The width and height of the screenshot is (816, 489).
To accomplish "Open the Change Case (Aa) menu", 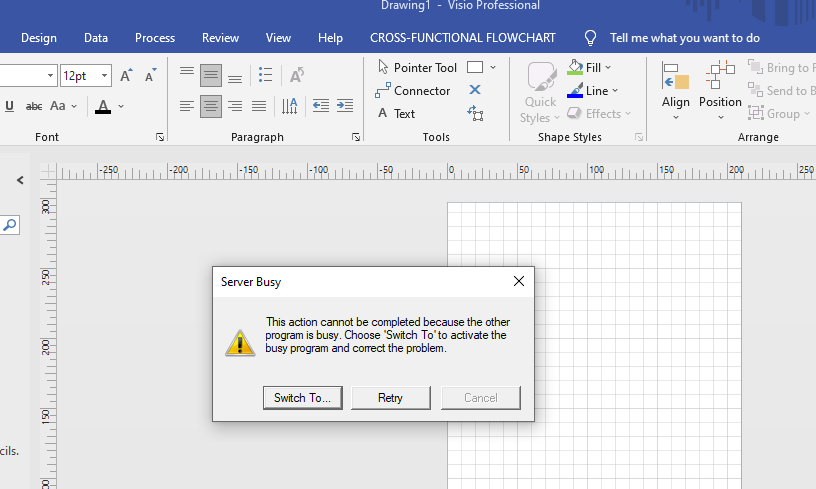I will [x=63, y=106].
